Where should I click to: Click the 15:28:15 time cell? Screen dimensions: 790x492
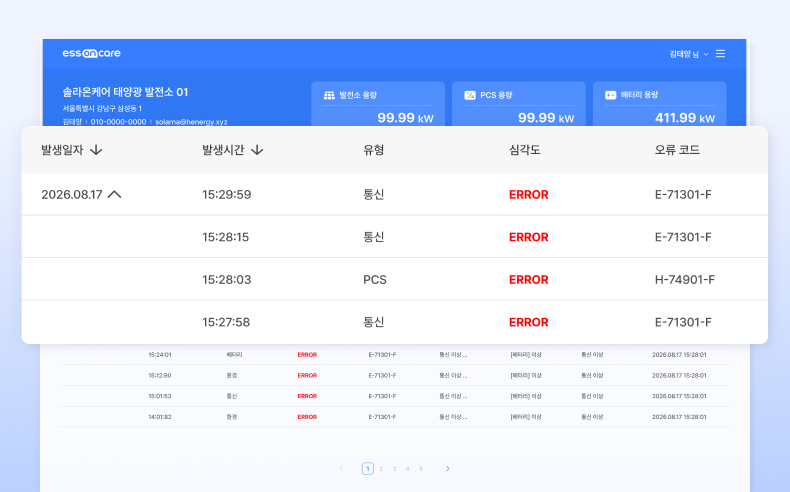(x=226, y=237)
